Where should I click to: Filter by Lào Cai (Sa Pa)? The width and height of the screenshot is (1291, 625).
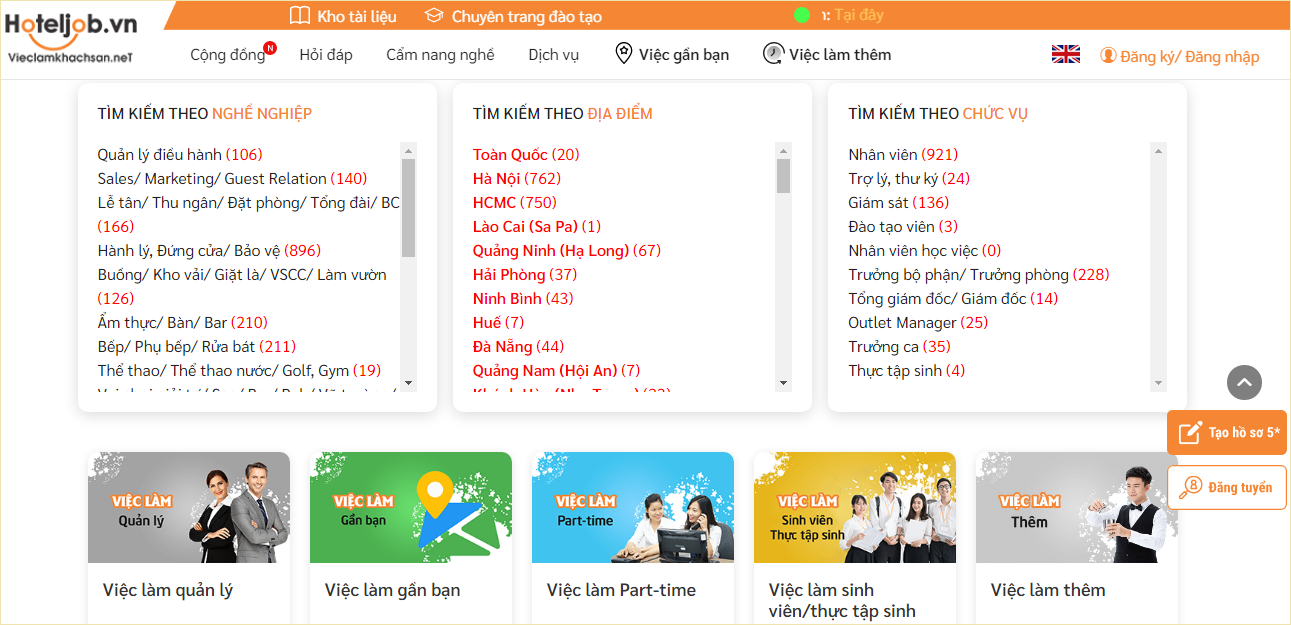pyautogui.click(x=537, y=226)
